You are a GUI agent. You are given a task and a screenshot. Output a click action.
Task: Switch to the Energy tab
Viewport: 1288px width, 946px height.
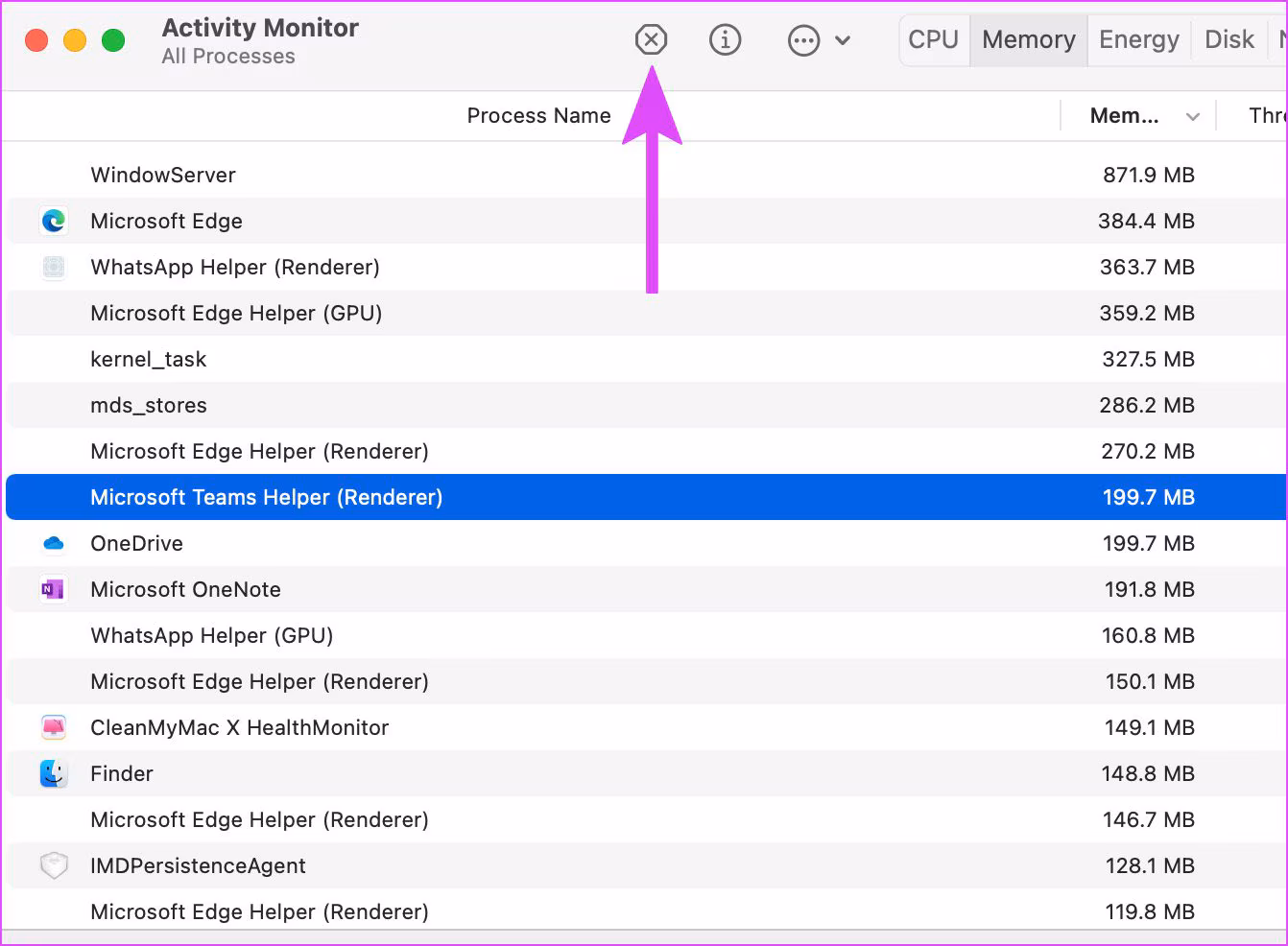(1138, 40)
